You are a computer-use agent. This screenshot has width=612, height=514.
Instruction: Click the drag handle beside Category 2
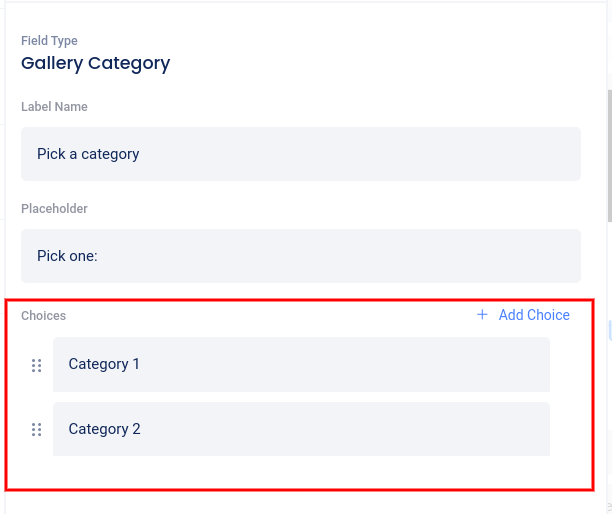(37, 430)
